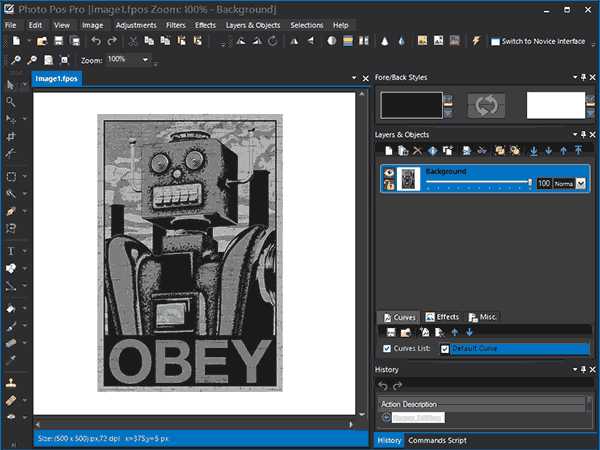Viewport: 600px width, 450px height.
Task: Select the Default Curve list entry
Action: coord(520,349)
